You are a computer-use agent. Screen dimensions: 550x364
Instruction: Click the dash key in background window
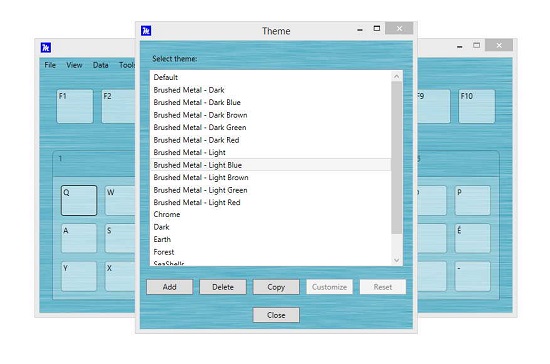pyautogui.click(x=472, y=276)
